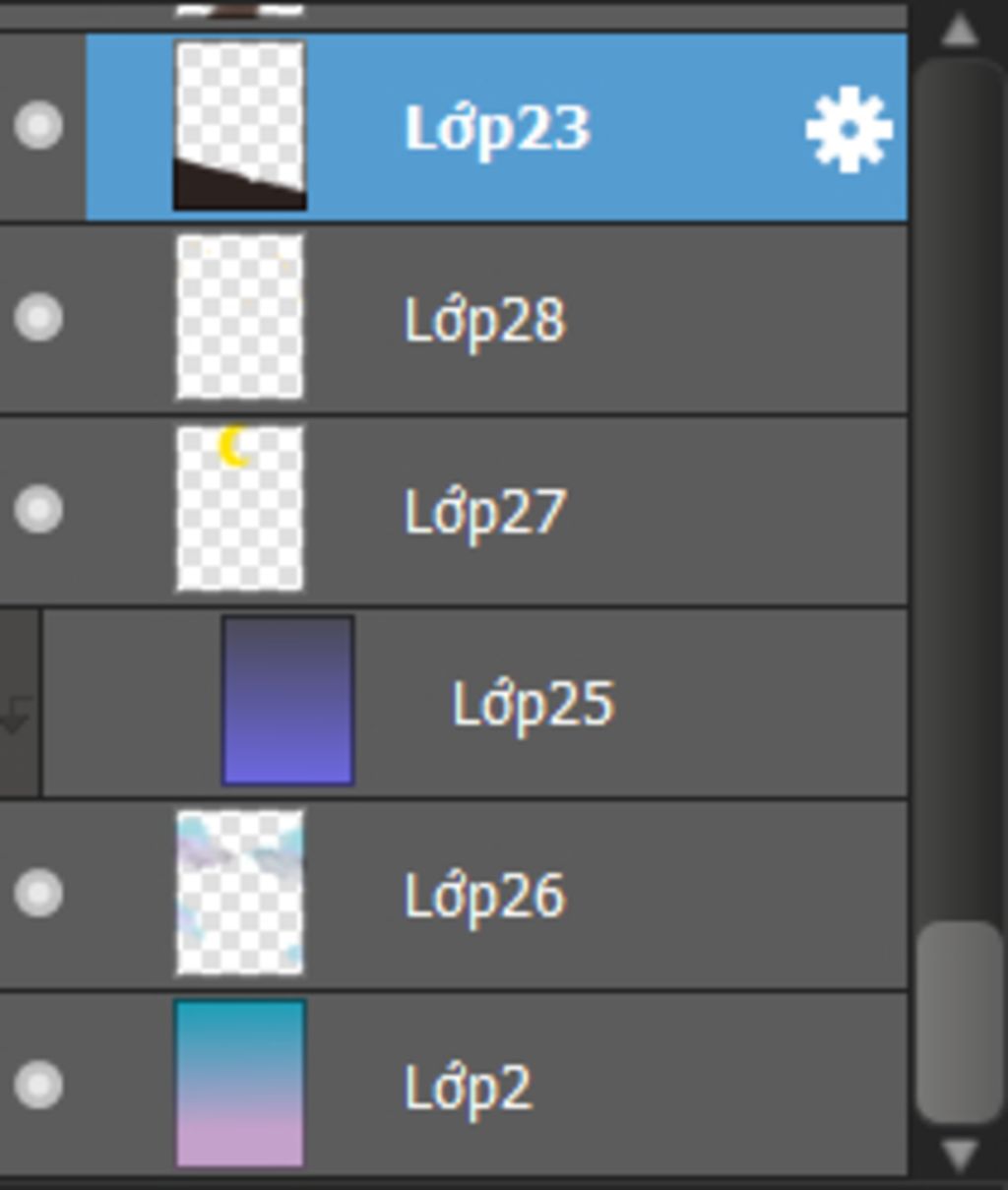Click the yellow moon thumbnail of Lớp27
This screenshot has height=1190, width=1008.
[240, 509]
